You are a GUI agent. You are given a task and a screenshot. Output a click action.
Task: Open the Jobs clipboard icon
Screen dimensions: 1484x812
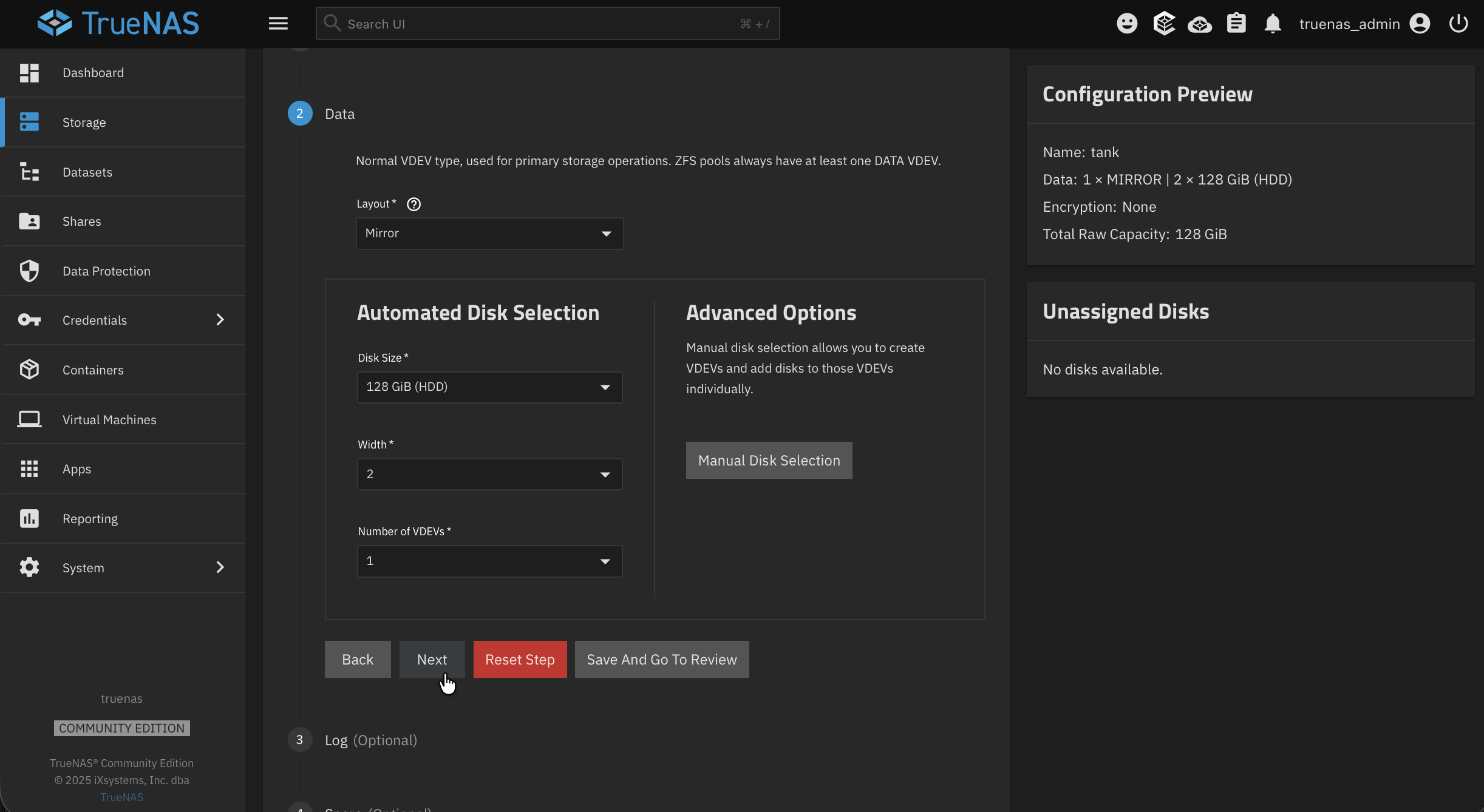pyautogui.click(x=1236, y=24)
